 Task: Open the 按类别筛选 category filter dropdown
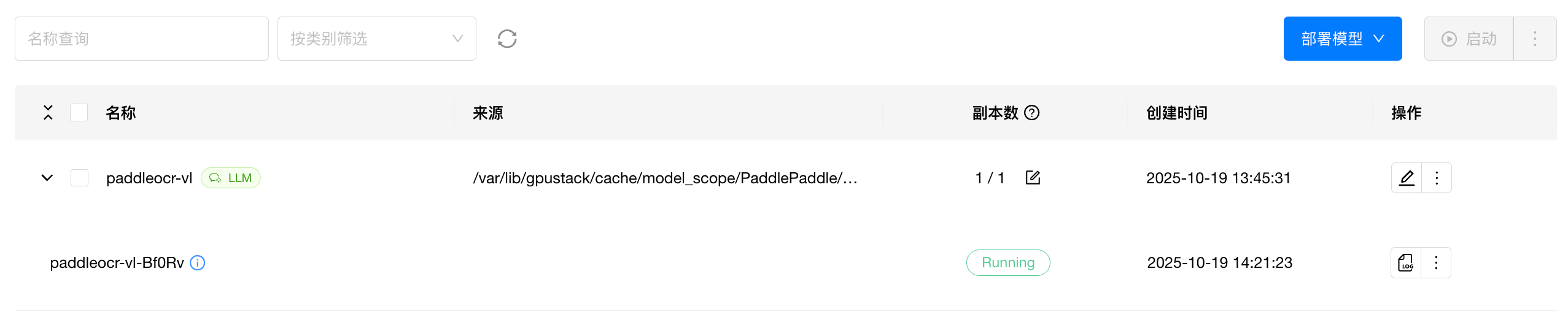click(x=376, y=39)
